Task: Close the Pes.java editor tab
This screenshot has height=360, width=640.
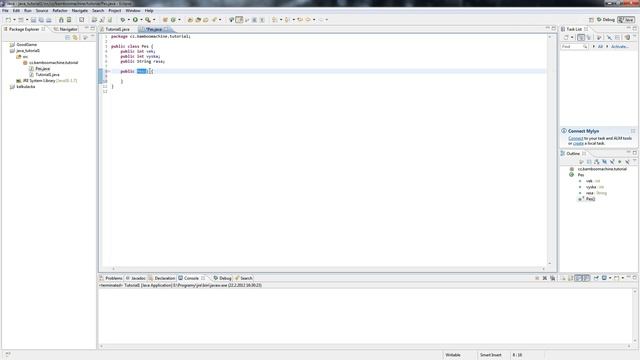Action: pyautogui.click(x=166, y=29)
